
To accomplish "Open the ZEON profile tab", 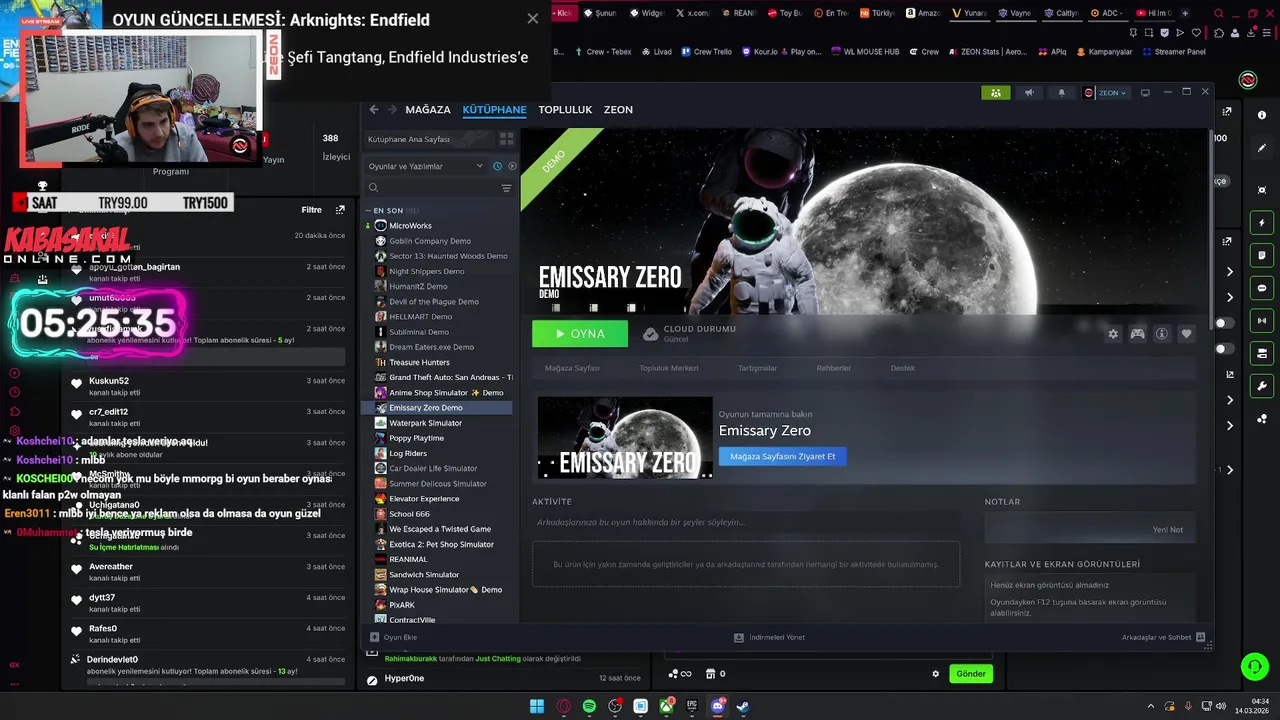I will pyautogui.click(x=618, y=109).
